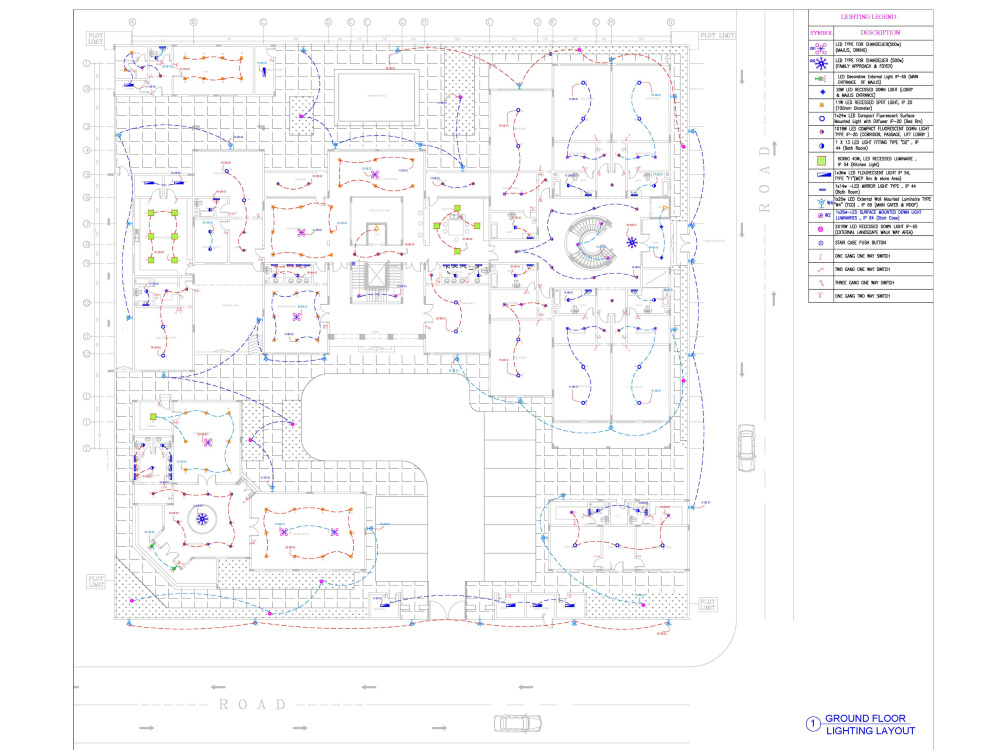Select the compact fluorescent surface mounted light symbol

tap(822, 118)
